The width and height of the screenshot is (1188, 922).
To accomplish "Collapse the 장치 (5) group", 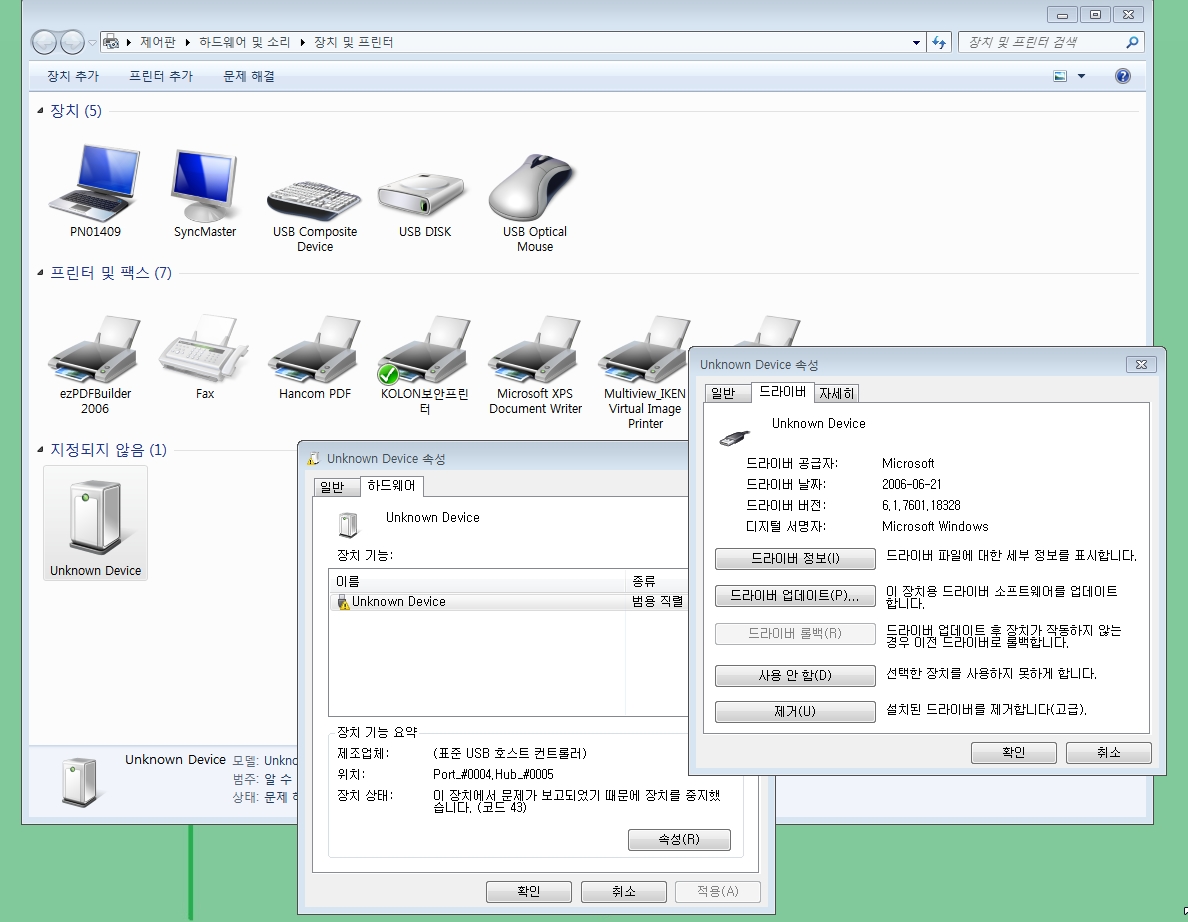I will 40,111.
